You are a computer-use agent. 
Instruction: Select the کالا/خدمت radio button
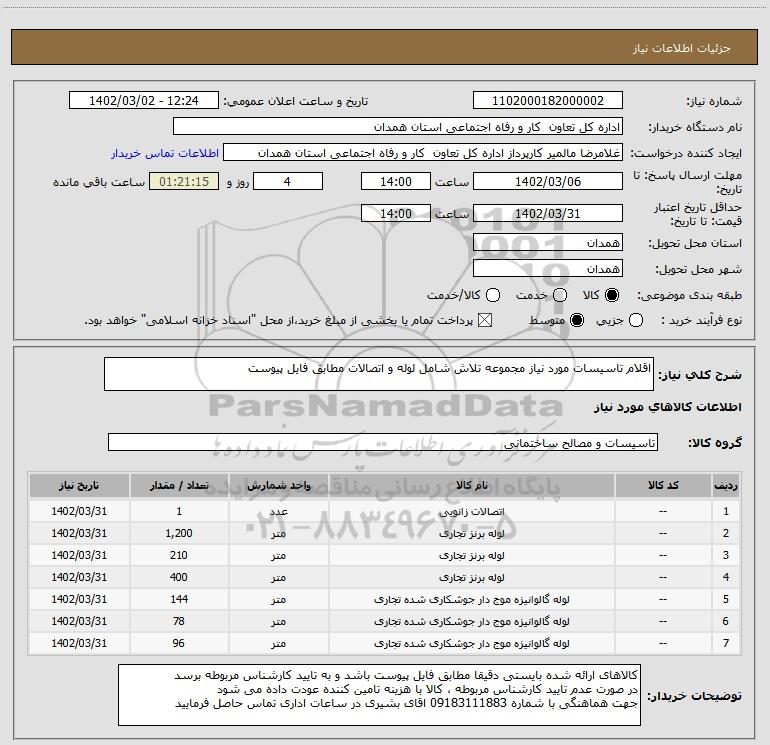pyautogui.click(x=493, y=295)
